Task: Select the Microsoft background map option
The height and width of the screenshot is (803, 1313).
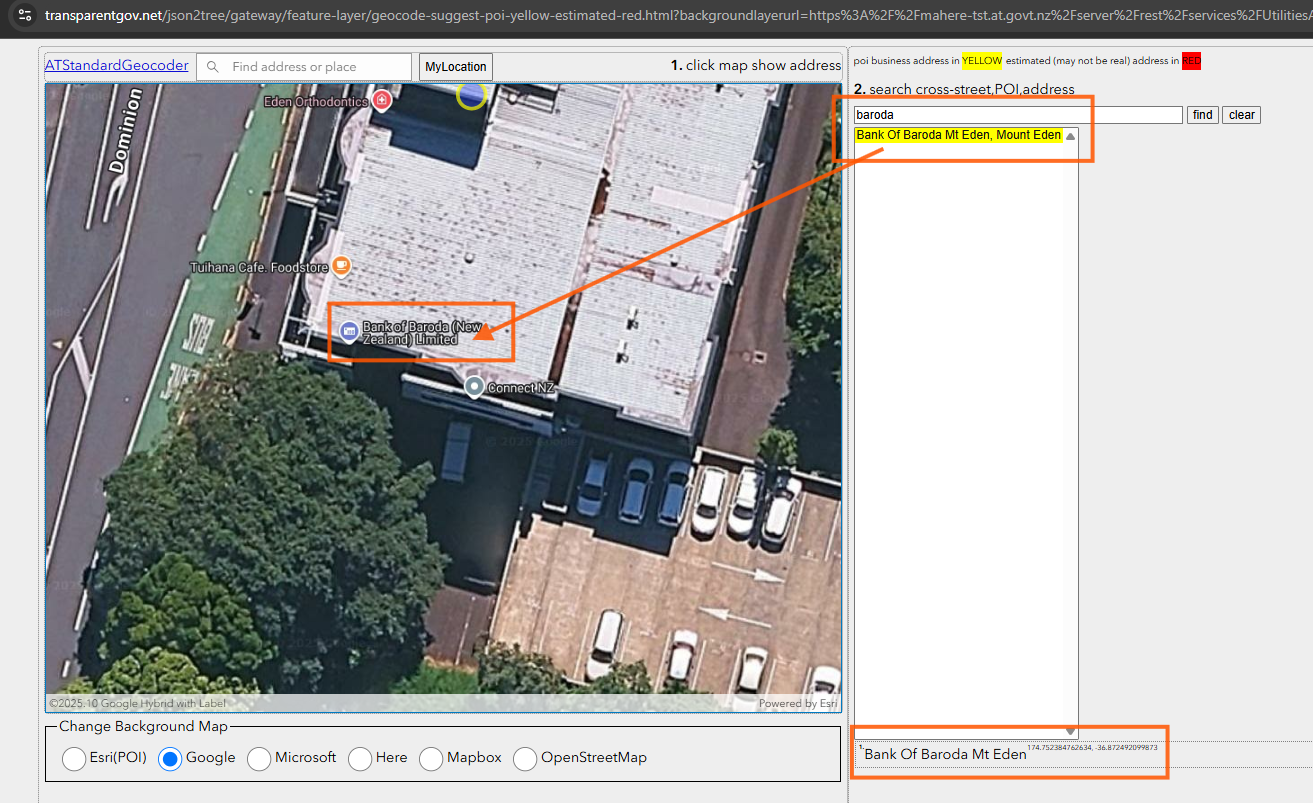Action: coord(259,759)
